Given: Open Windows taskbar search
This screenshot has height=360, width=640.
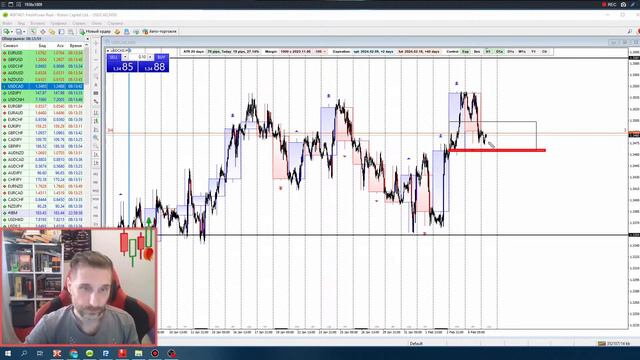Looking at the screenshot, I should coord(24,353).
